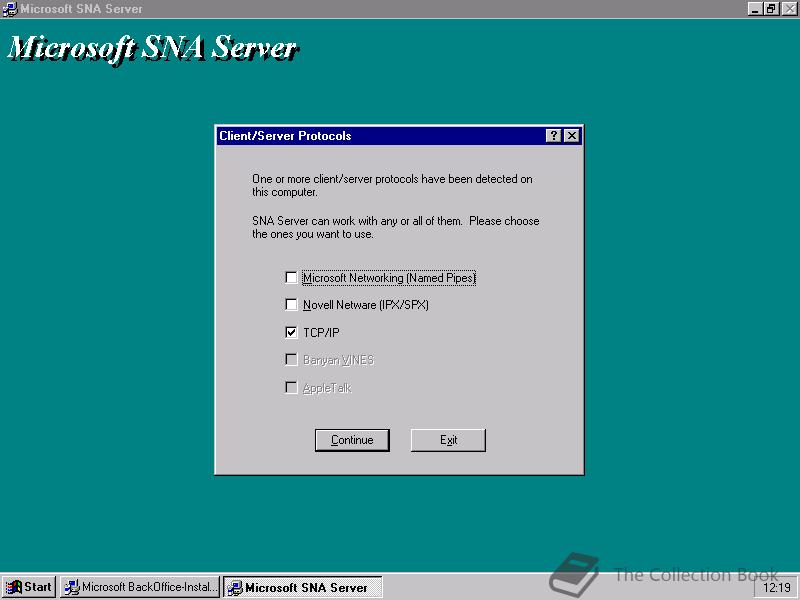The width and height of the screenshot is (800, 600).
Task: Click the SNA Server title bar icon
Action: [x=9, y=9]
